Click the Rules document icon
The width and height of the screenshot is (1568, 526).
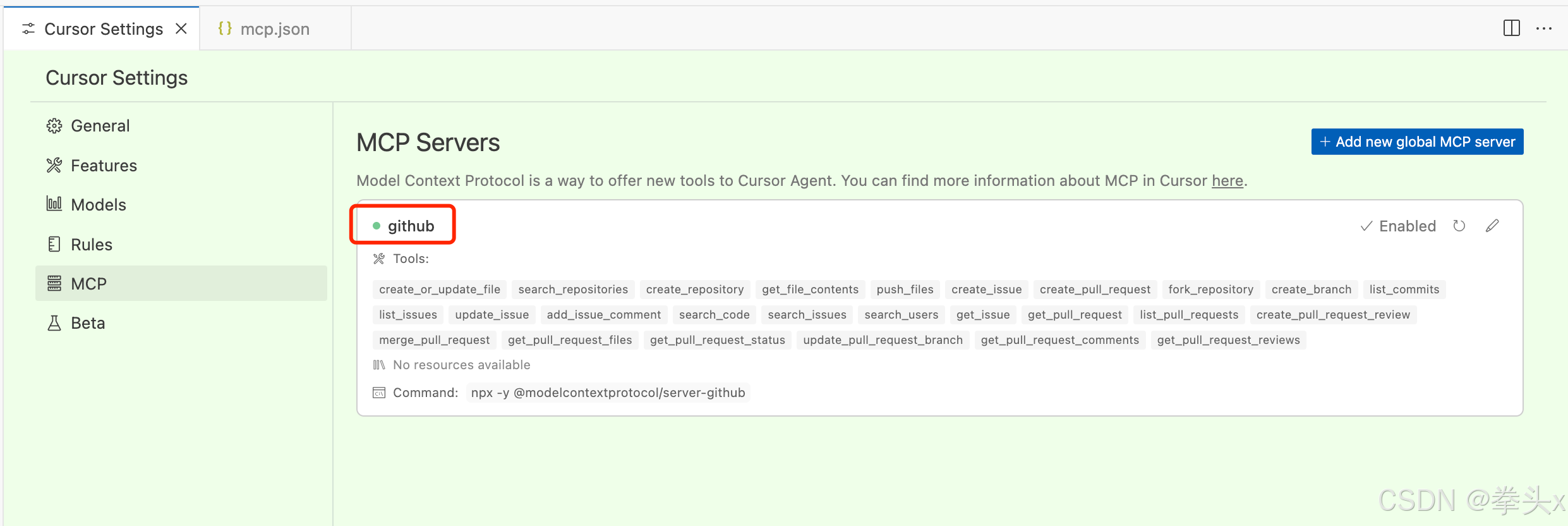54,244
